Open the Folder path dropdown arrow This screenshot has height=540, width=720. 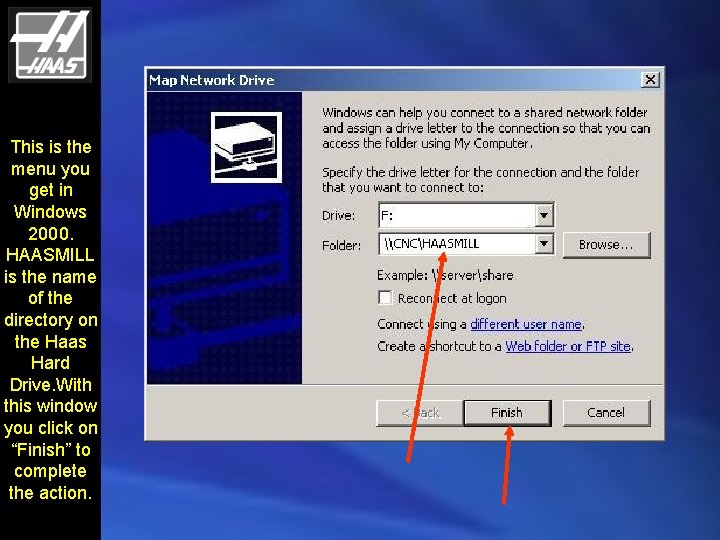(x=544, y=244)
